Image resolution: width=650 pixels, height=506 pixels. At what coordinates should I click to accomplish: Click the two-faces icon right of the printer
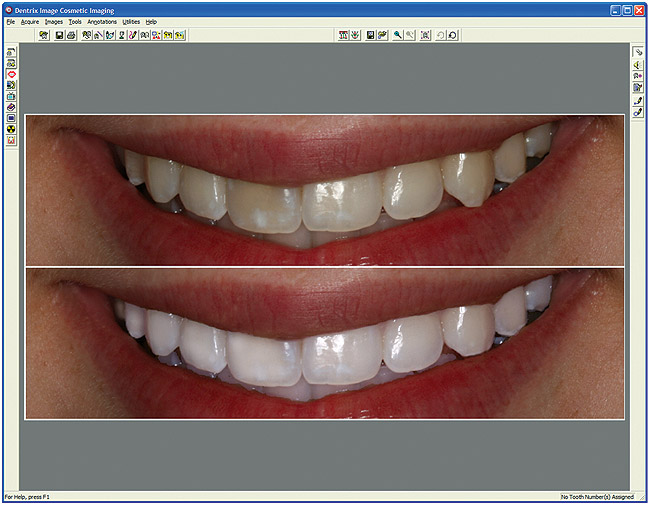coord(87,35)
